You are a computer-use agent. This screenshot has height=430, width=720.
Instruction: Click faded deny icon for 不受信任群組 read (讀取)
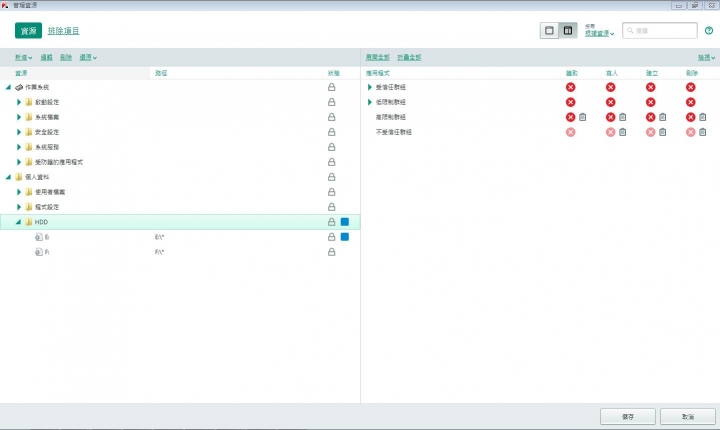pos(570,132)
